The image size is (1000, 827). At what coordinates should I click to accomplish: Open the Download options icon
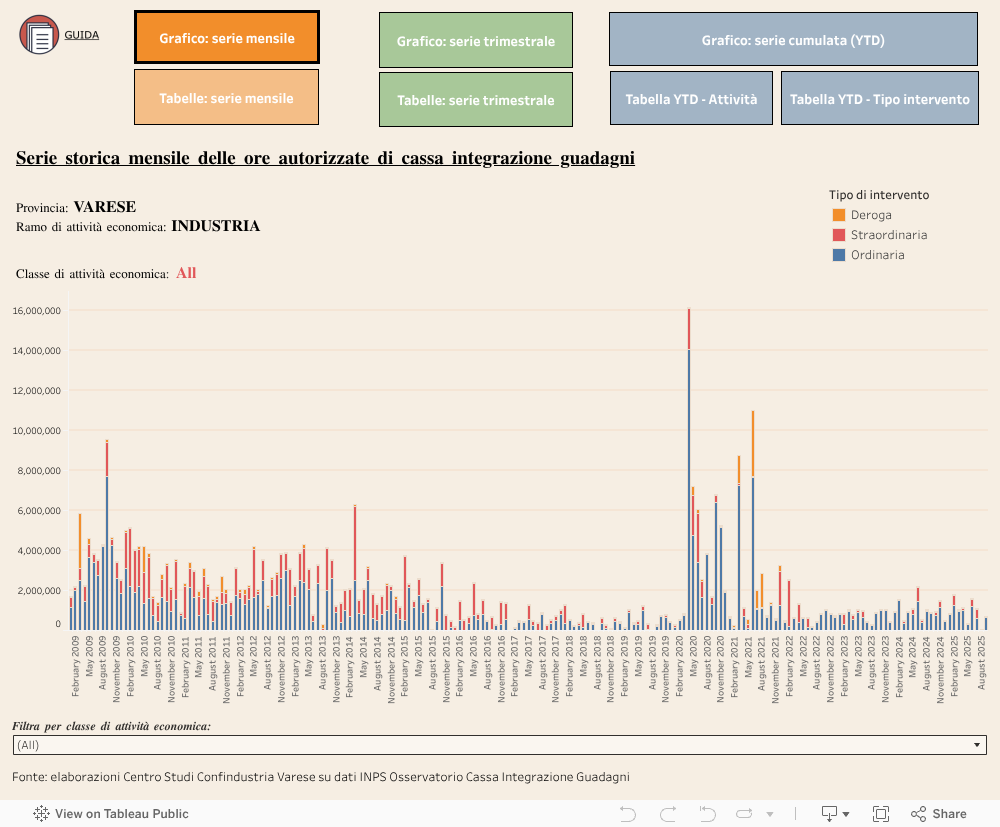point(829,813)
